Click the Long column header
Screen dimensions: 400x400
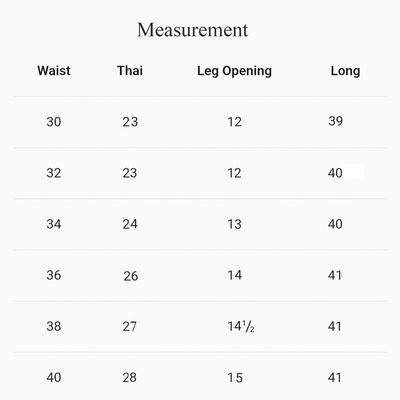click(x=345, y=71)
